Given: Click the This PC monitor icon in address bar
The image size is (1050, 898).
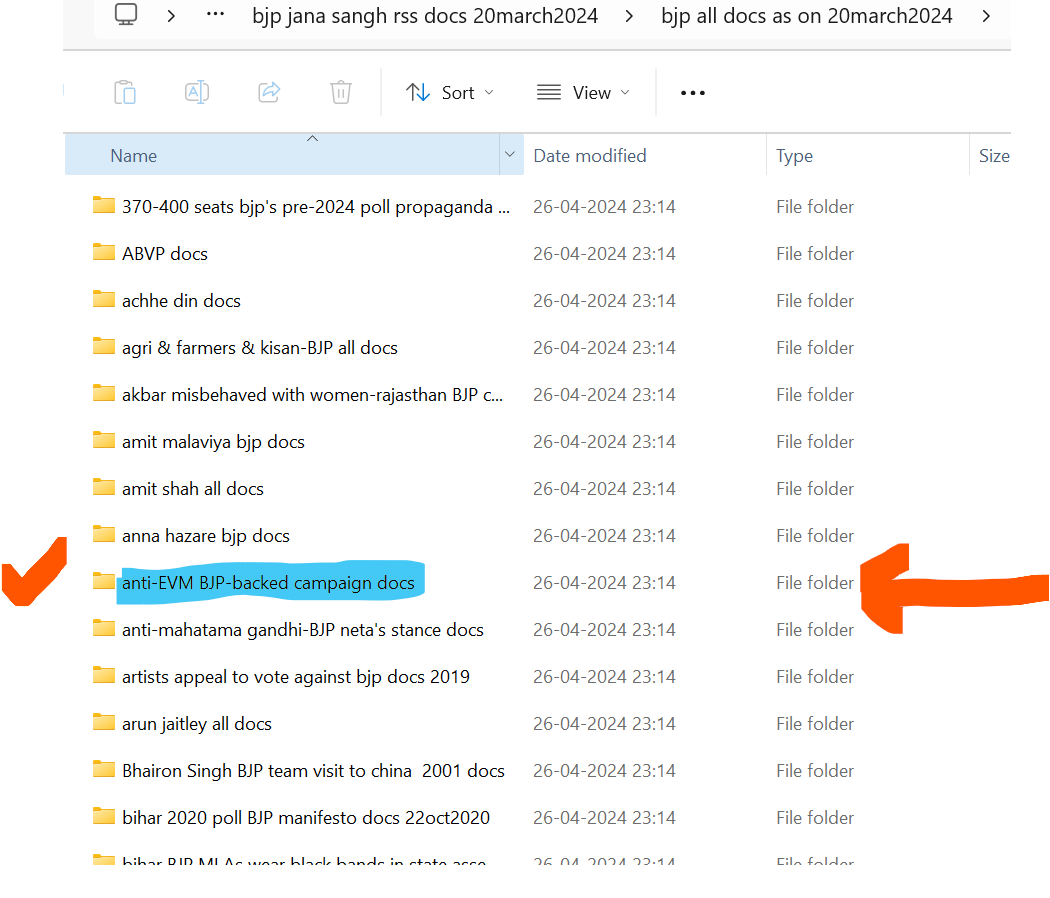Looking at the screenshot, I should [x=126, y=15].
